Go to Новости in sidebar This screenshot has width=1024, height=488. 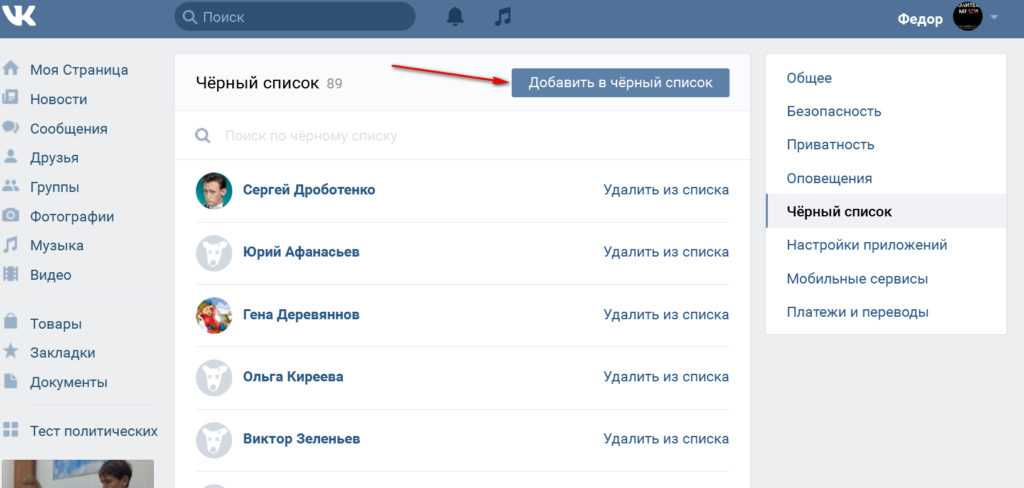(58, 99)
